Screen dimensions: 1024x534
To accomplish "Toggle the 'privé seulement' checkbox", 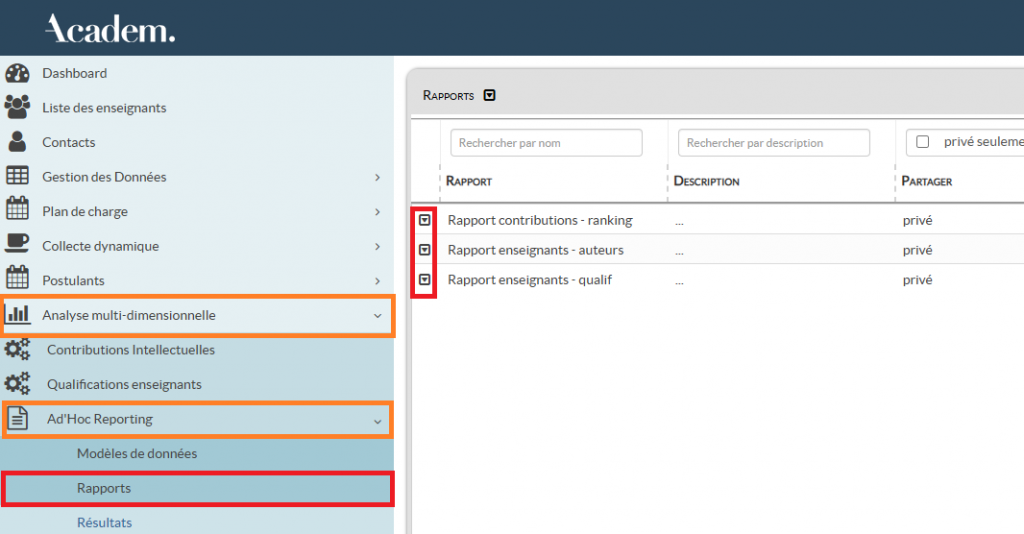I will click(x=923, y=143).
